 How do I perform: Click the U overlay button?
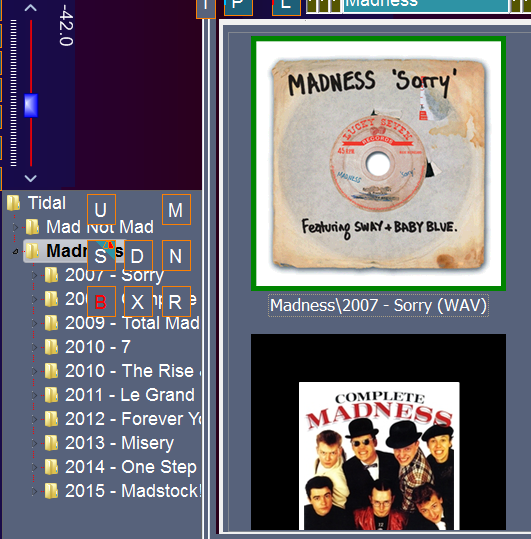click(x=101, y=209)
